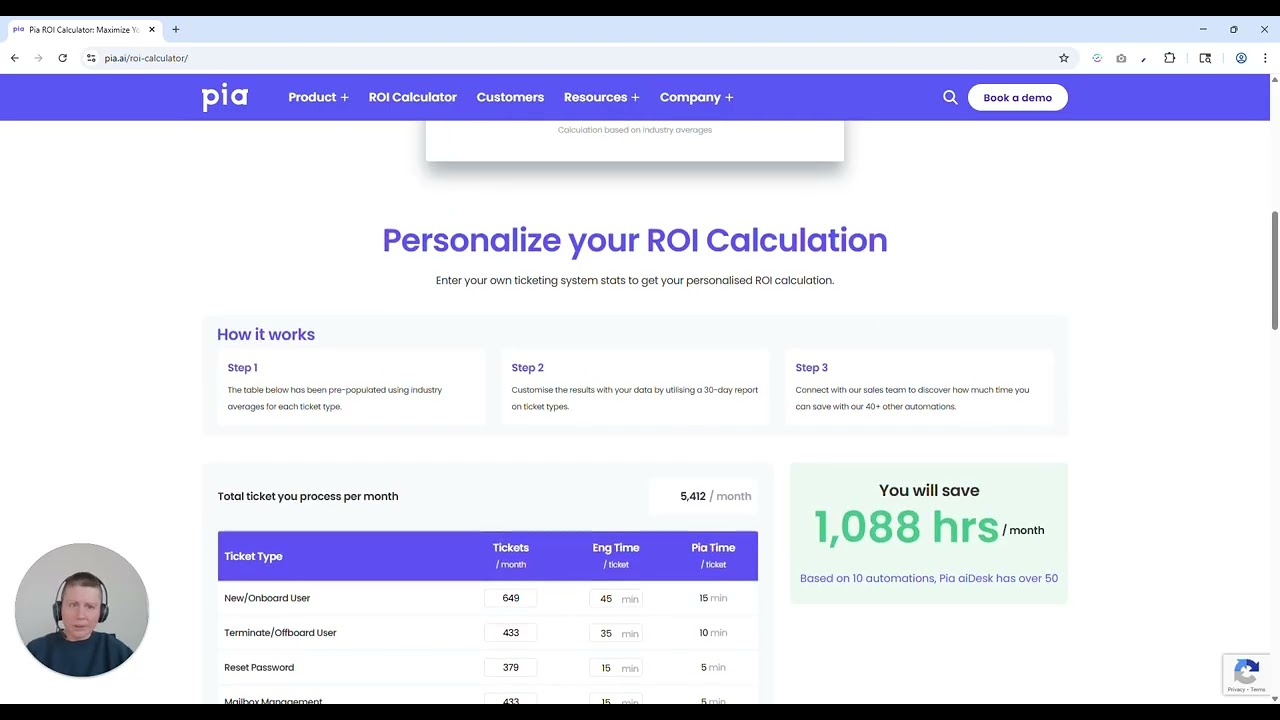Screen dimensions: 1280x720
Task: Click the browser back arrow
Action: point(15,58)
